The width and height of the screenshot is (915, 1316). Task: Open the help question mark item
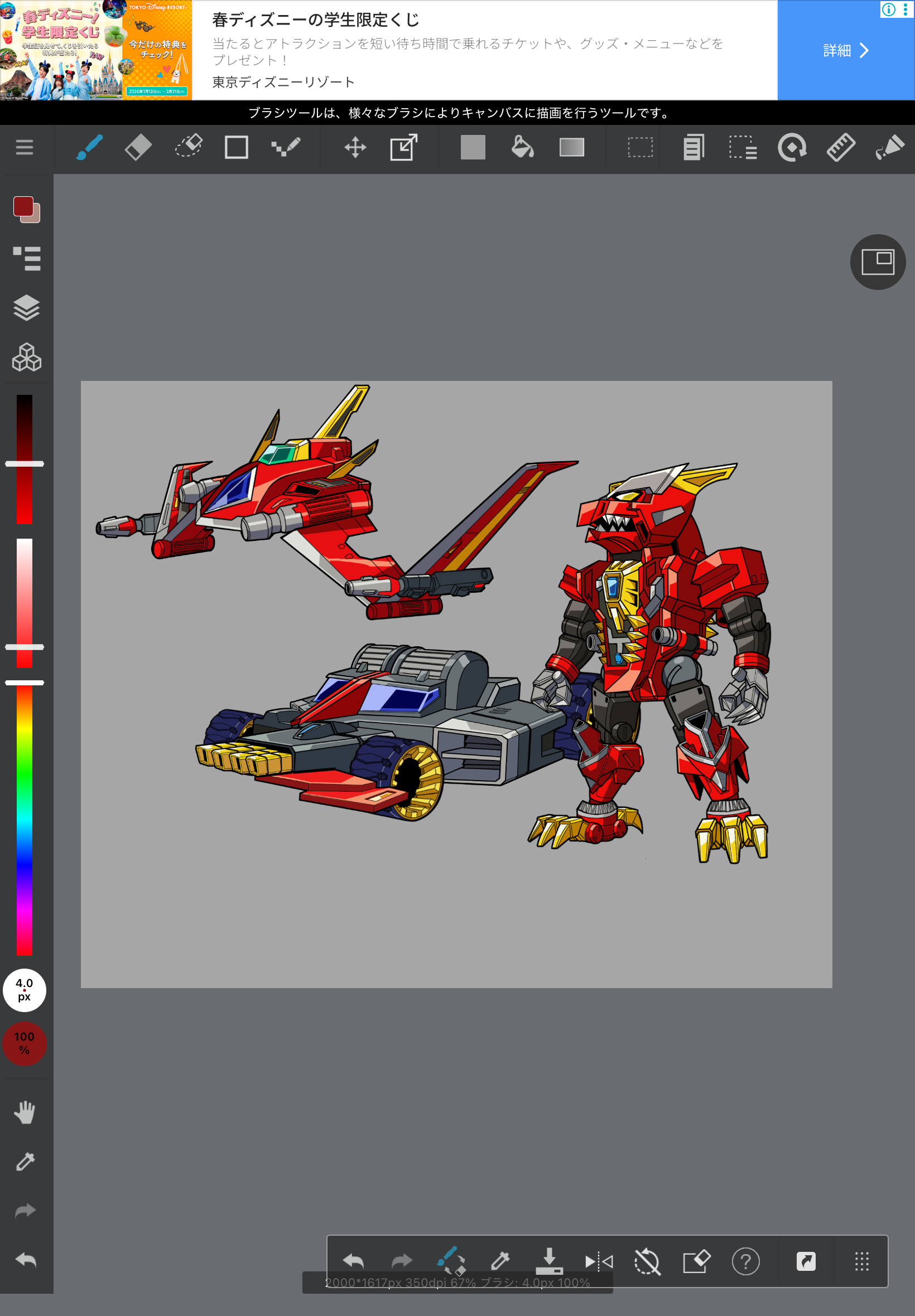pyautogui.click(x=745, y=1261)
